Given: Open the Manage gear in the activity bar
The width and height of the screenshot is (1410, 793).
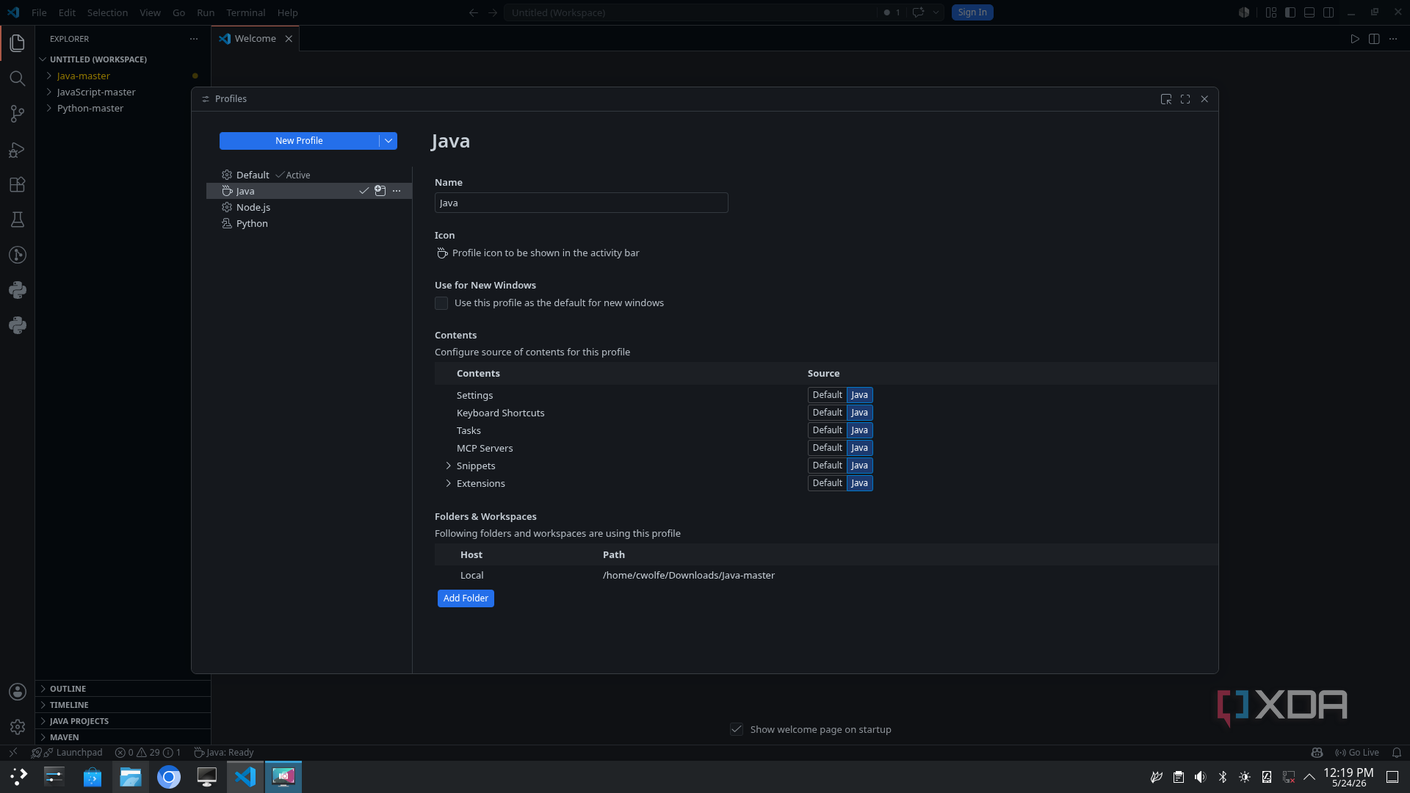Looking at the screenshot, I should tap(17, 727).
